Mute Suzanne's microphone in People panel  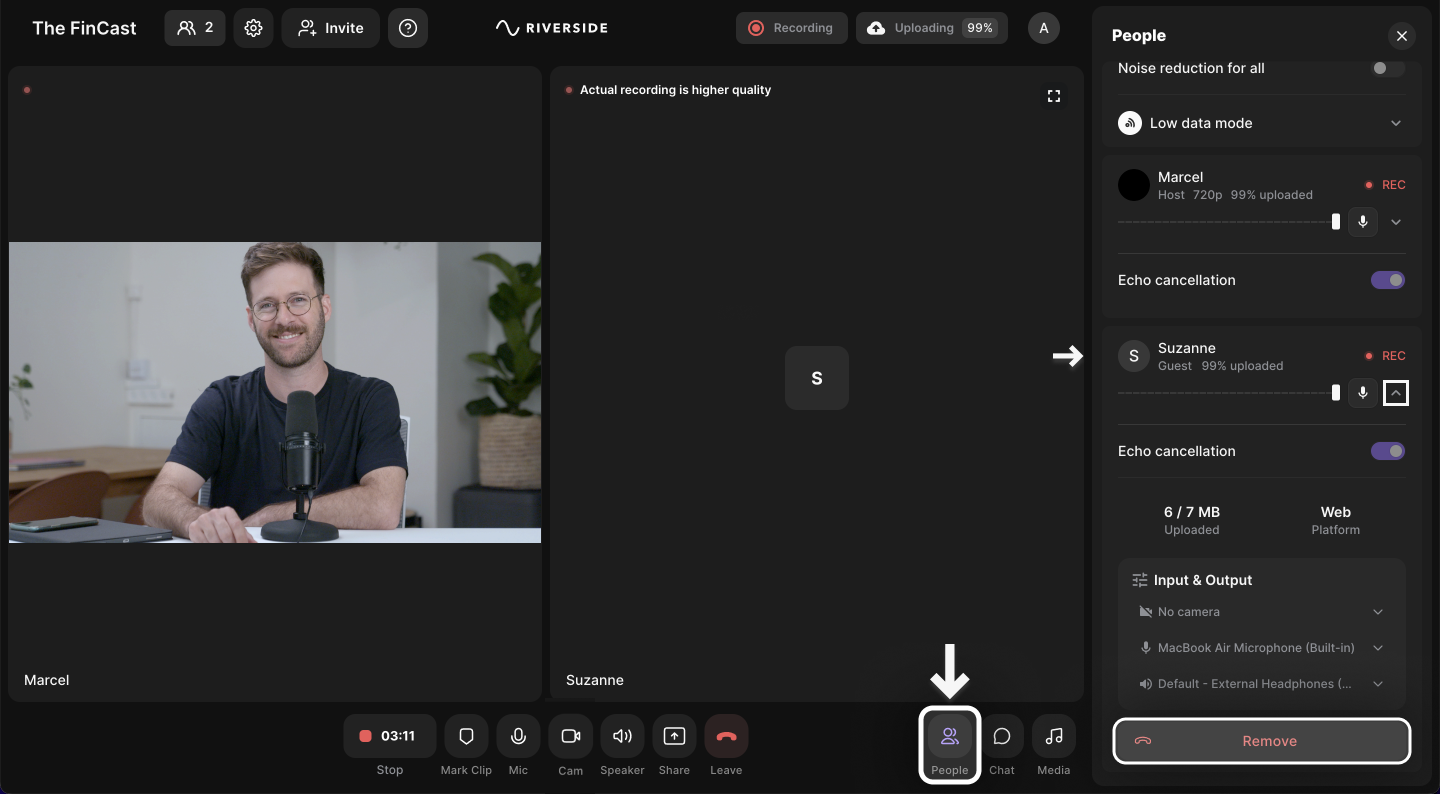(1363, 393)
